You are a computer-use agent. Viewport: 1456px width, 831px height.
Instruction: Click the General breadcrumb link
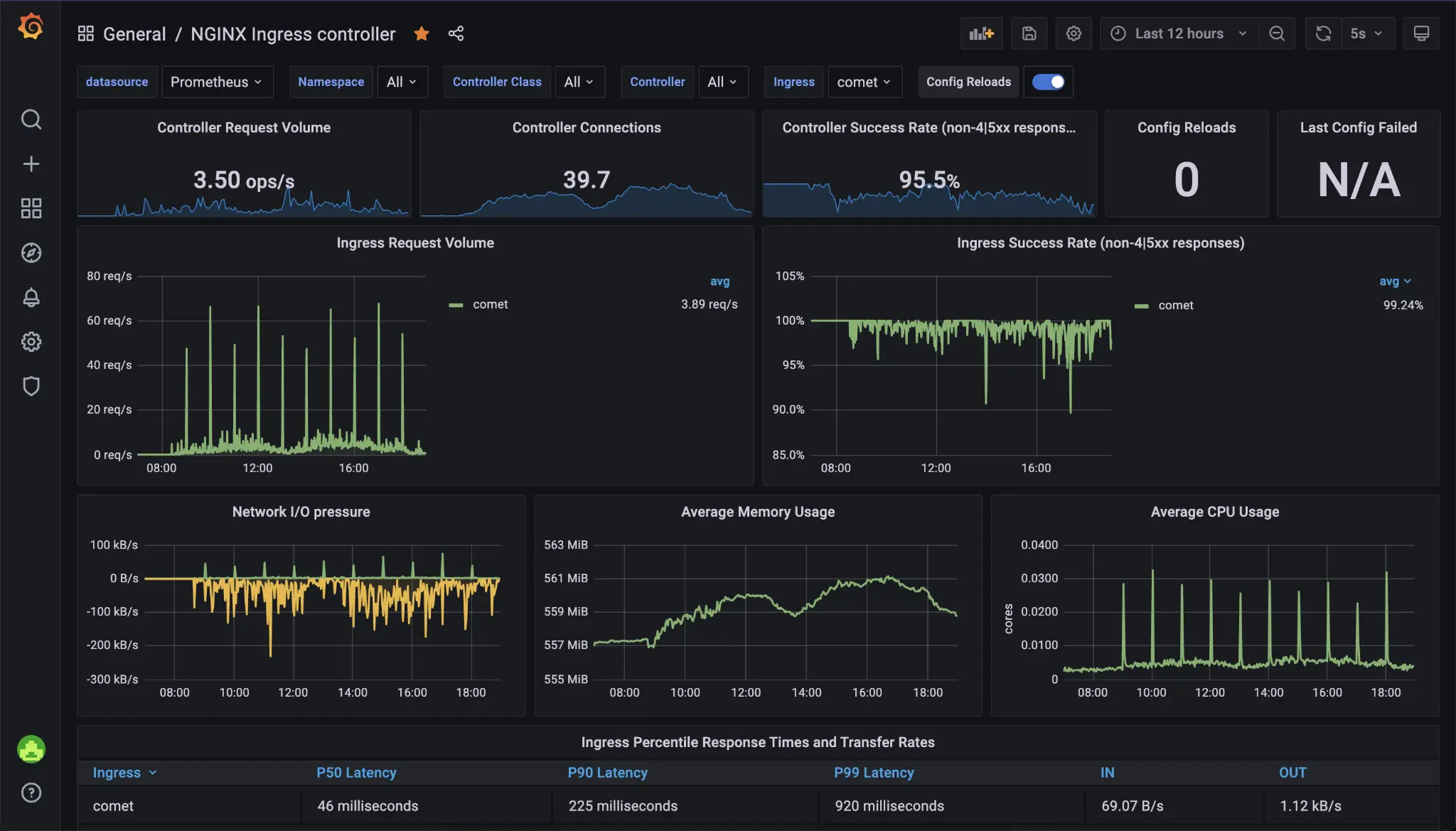click(x=134, y=33)
